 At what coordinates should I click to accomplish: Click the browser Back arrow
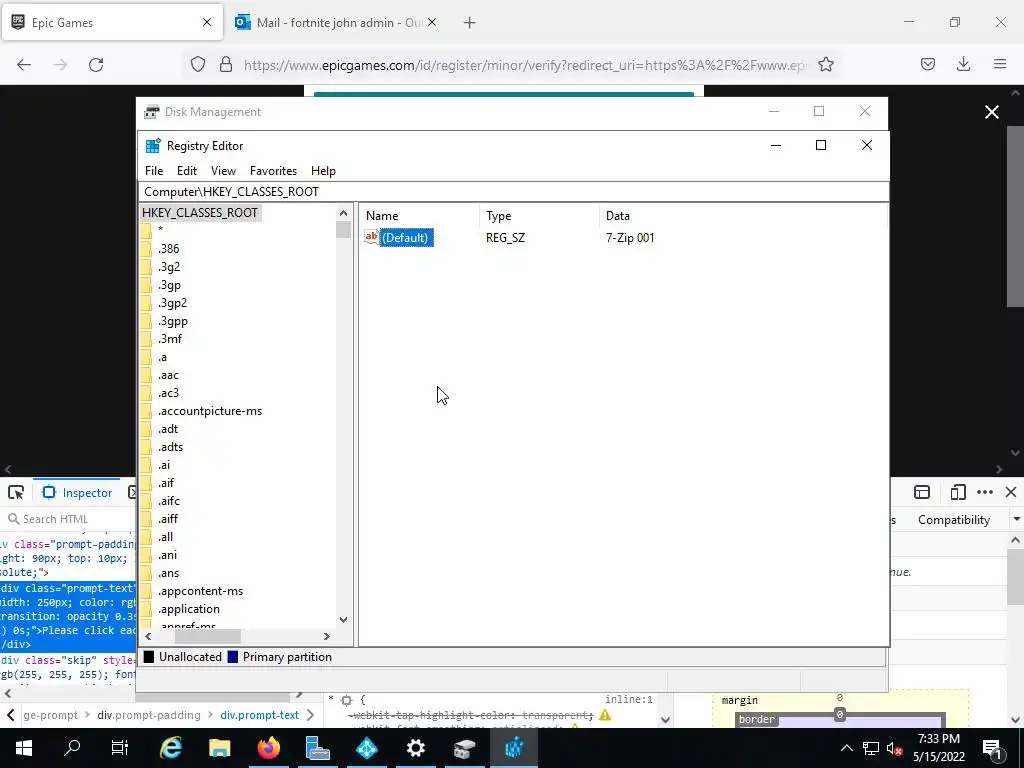(x=24, y=65)
